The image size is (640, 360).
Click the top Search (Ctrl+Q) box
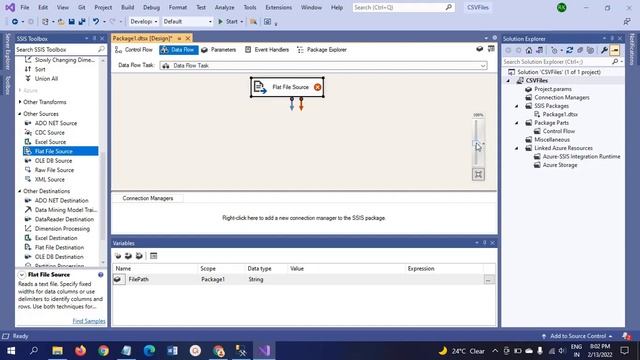coord(403,7)
